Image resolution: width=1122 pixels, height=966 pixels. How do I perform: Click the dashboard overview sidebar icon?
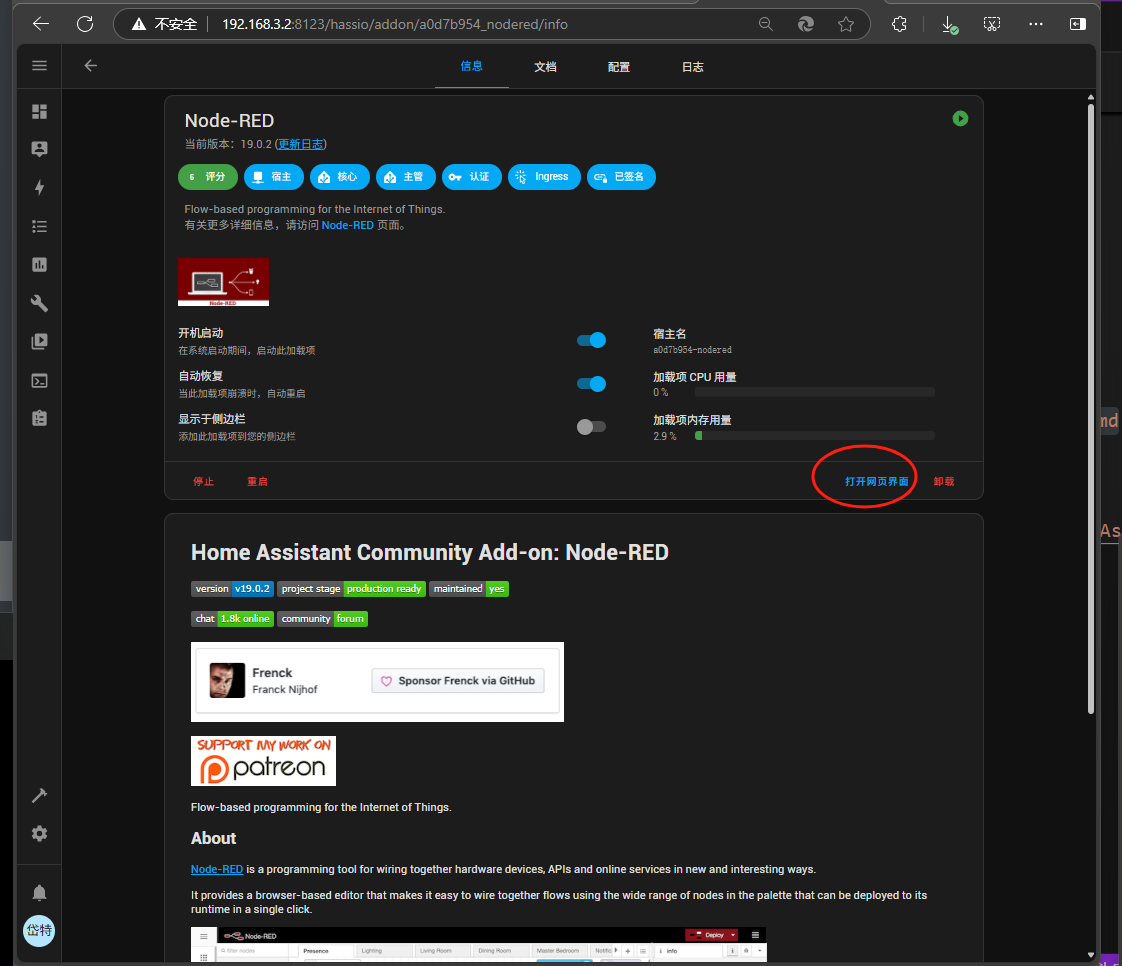(39, 111)
